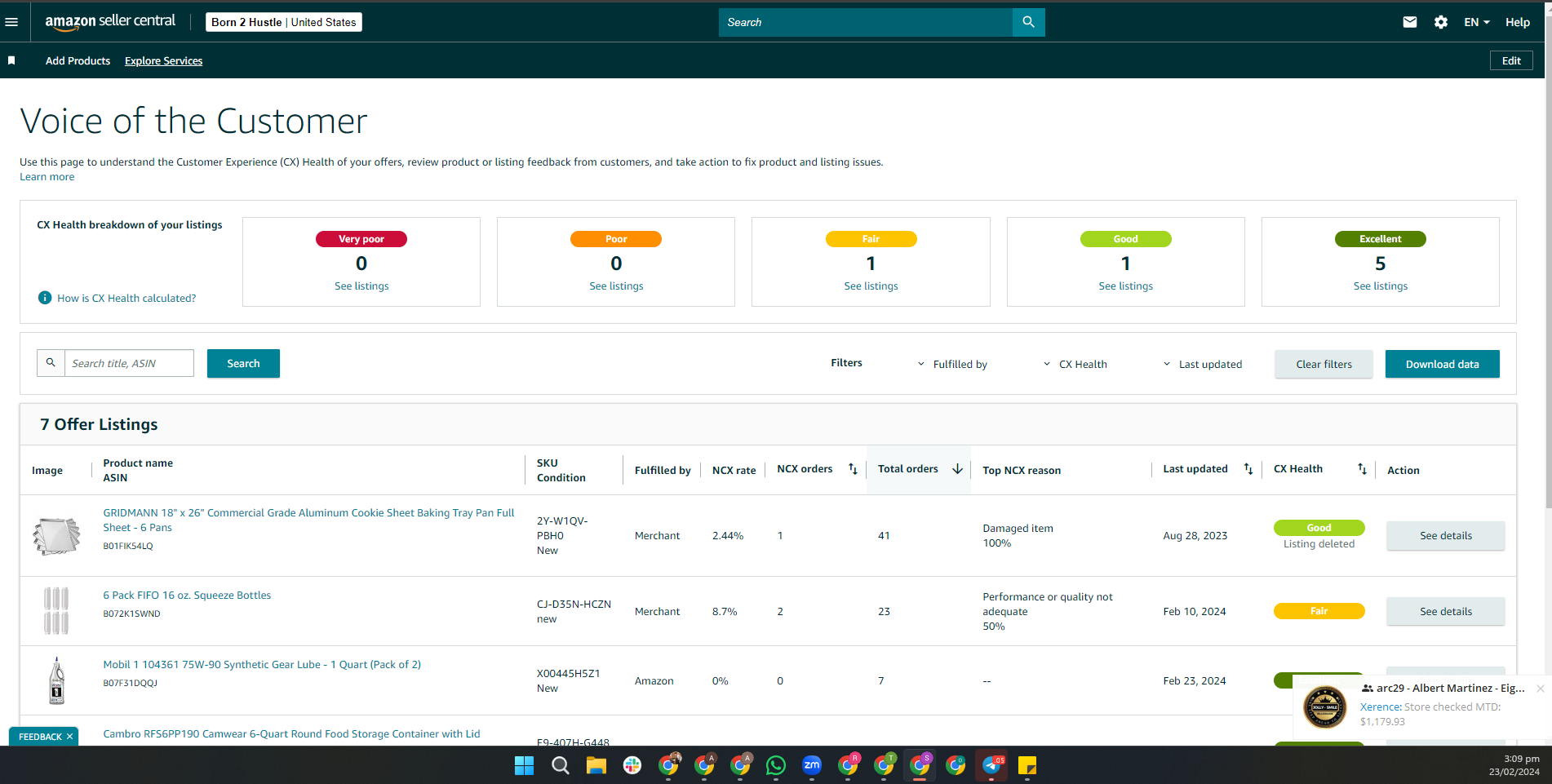
Task: See listings under Very poor
Action: [361, 286]
